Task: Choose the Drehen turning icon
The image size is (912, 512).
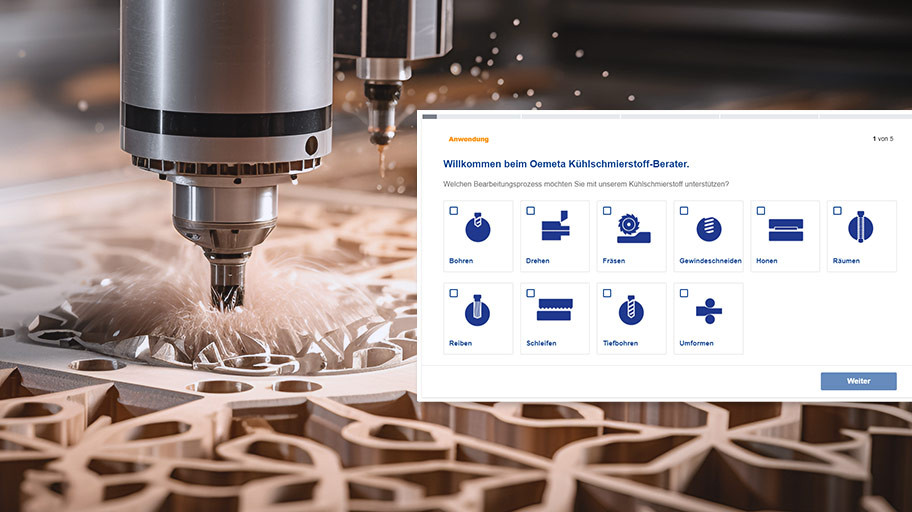Action: coord(555,226)
